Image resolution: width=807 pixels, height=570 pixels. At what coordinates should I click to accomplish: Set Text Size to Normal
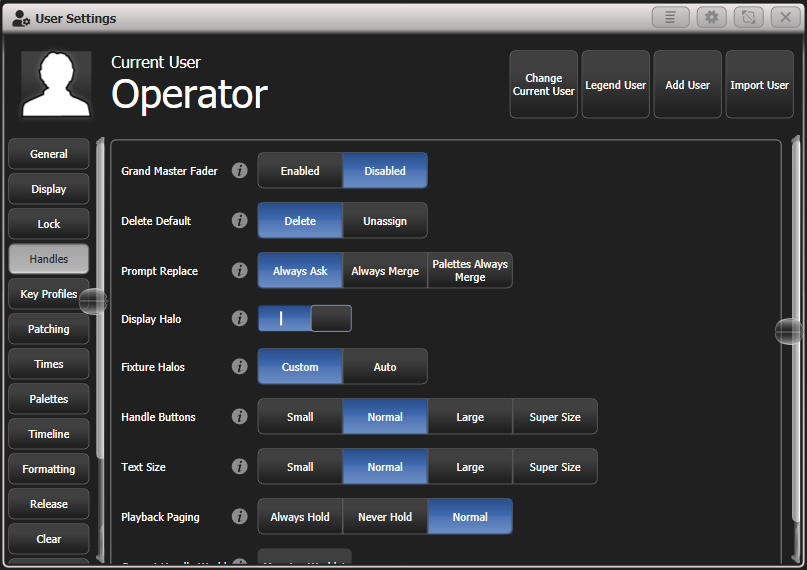click(x=385, y=466)
